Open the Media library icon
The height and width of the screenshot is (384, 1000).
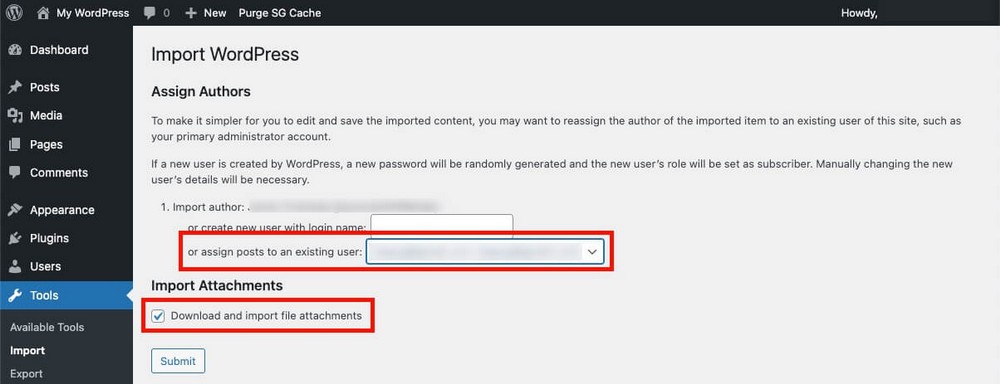[x=15, y=115]
